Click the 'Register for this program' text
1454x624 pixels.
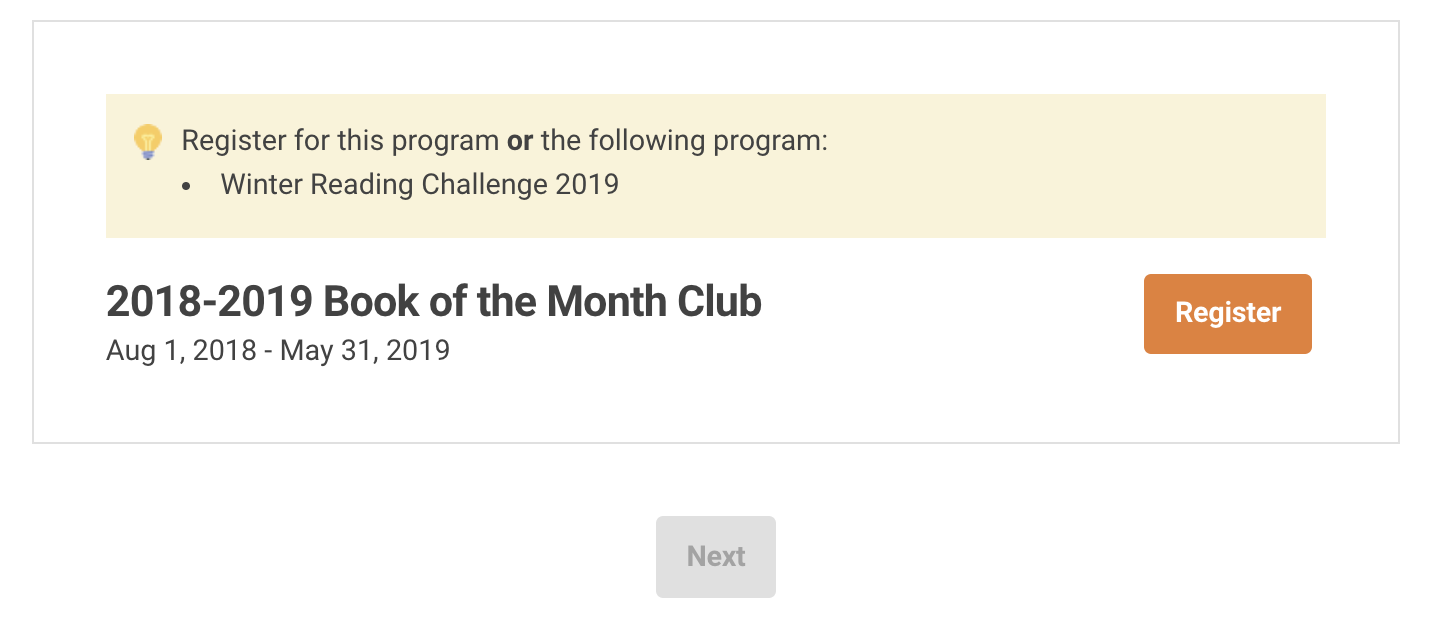(x=340, y=141)
